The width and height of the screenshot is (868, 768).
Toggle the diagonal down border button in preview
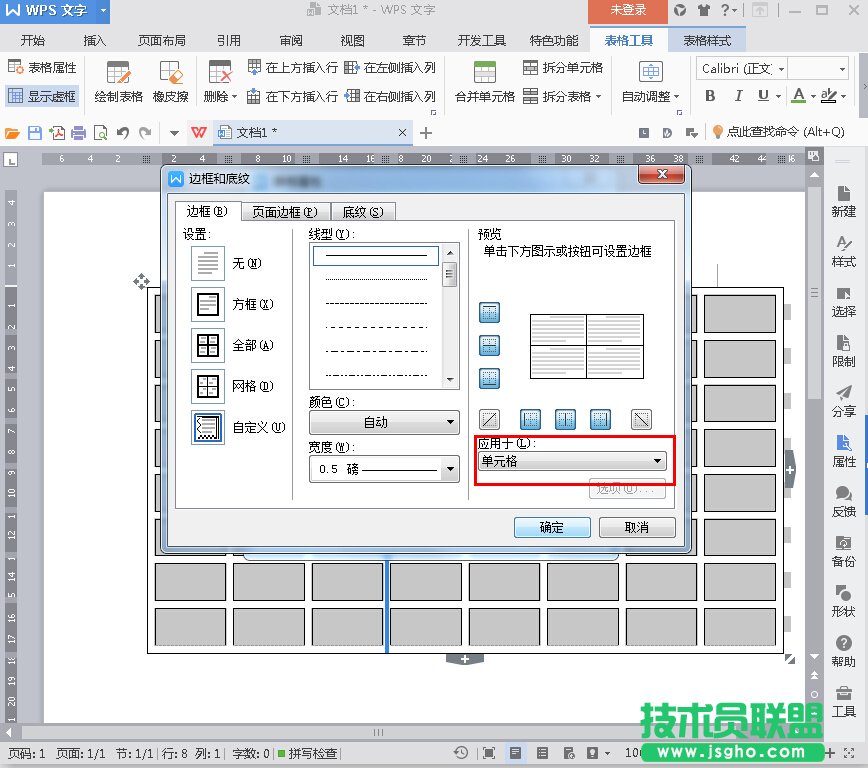click(x=641, y=419)
